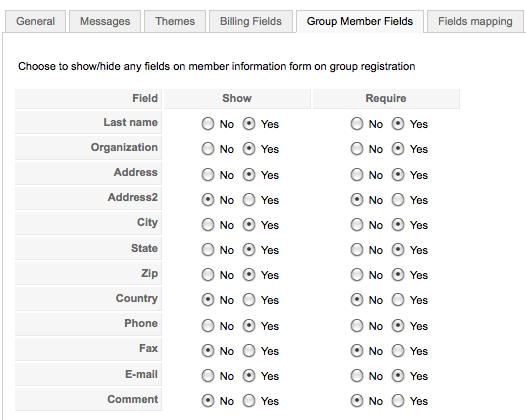The image size is (526, 420).
Task: Set Phone Require to No
Action: pos(357,326)
